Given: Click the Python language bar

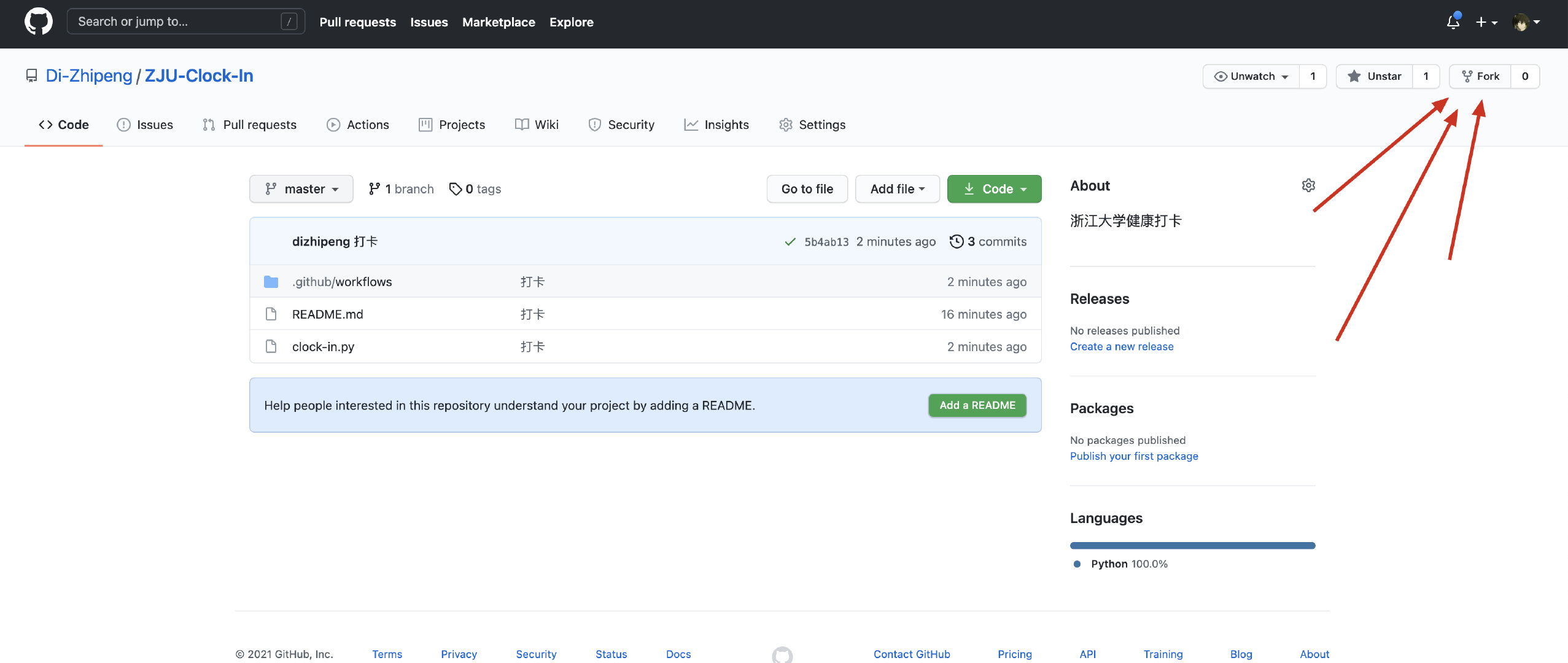Looking at the screenshot, I should pyautogui.click(x=1192, y=545).
